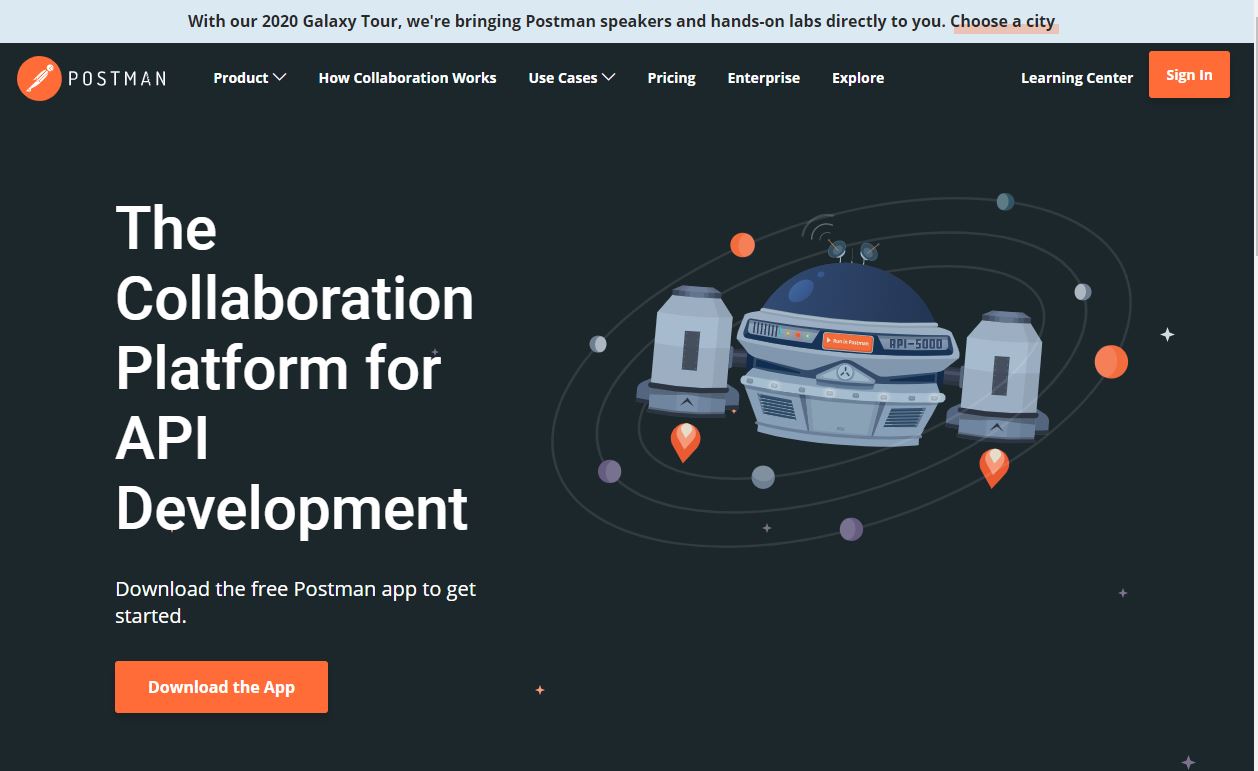Click the Run in Postman button on spaceship
1258x771 pixels.
848,342
